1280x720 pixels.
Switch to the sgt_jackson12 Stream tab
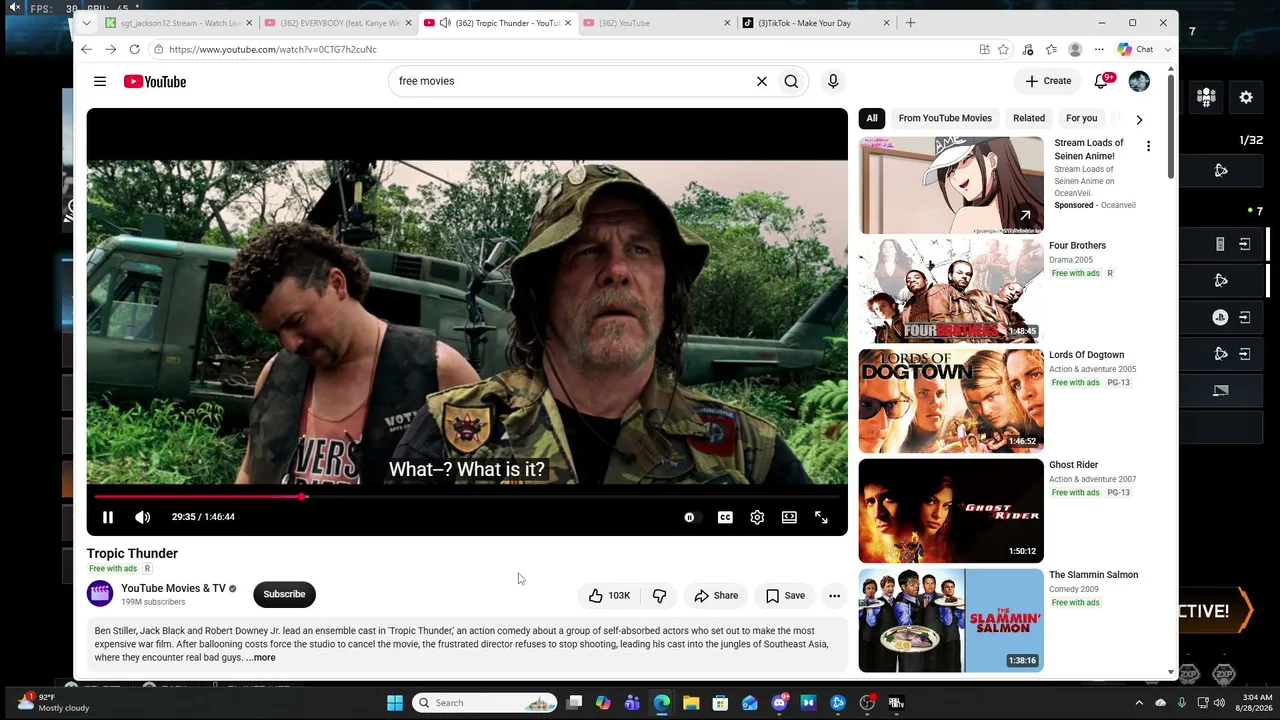pyautogui.click(x=181, y=23)
